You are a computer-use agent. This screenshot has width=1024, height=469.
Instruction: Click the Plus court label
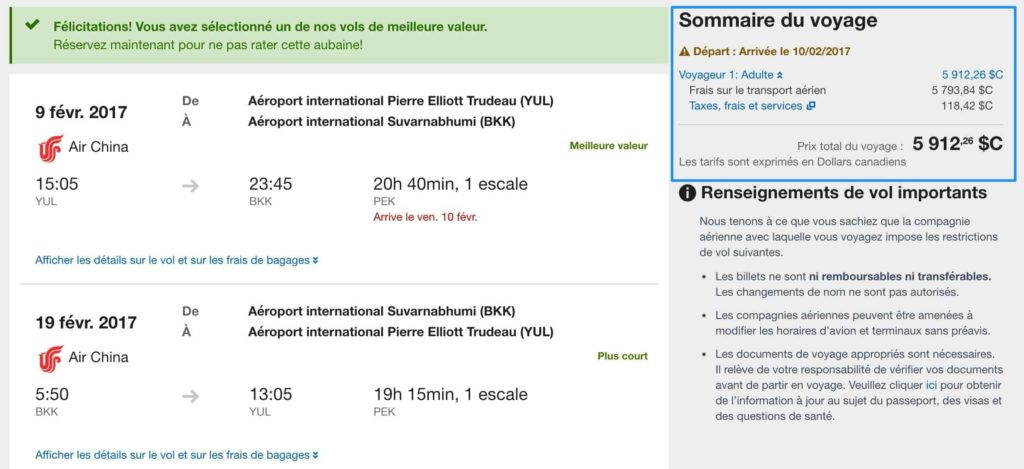pyautogui.click(x=622, y=356)
